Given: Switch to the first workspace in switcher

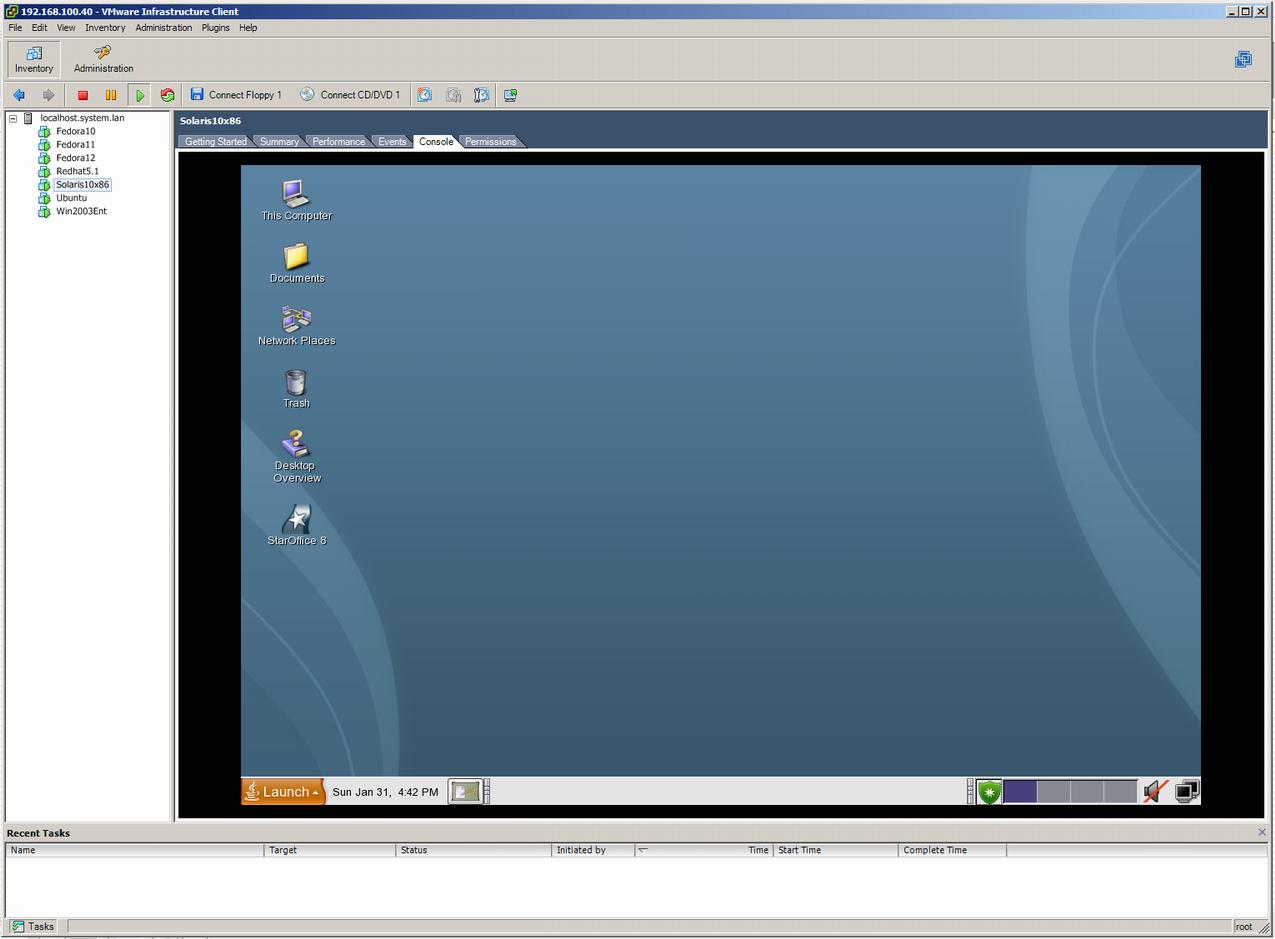Looking at the screenshot, I should 1020,792.
